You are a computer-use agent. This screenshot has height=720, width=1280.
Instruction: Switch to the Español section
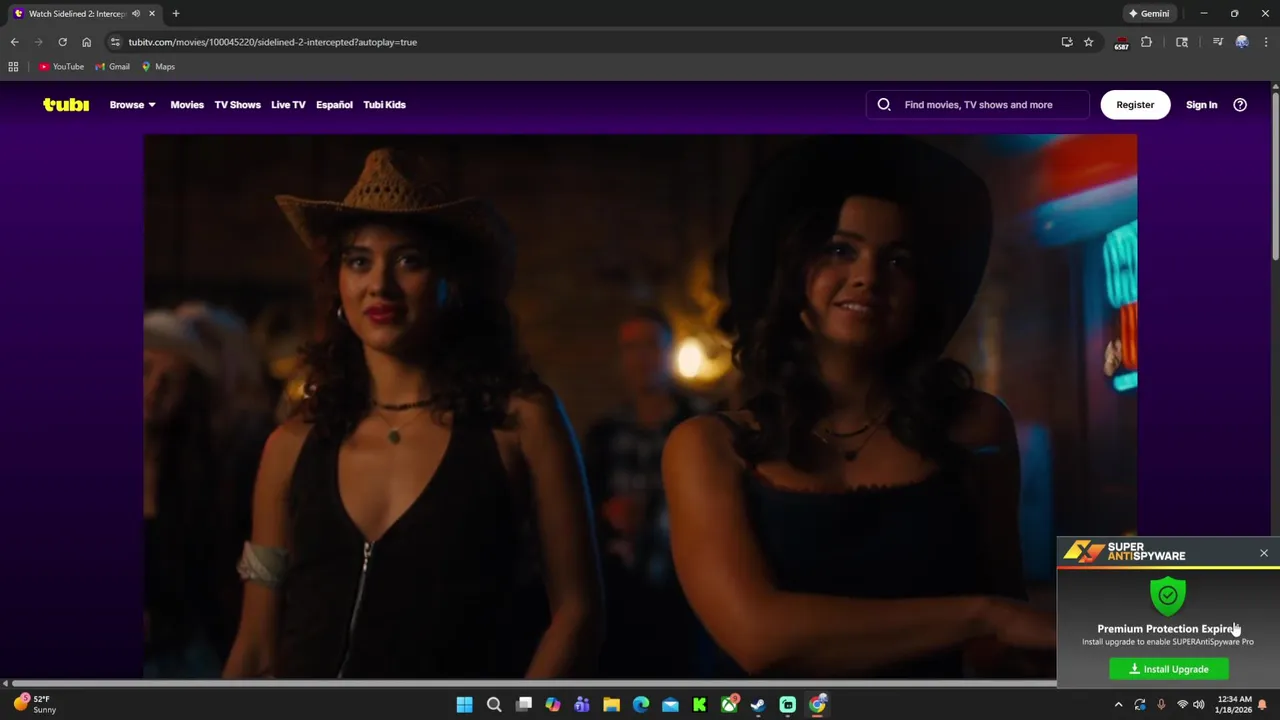tap(334, 105)
